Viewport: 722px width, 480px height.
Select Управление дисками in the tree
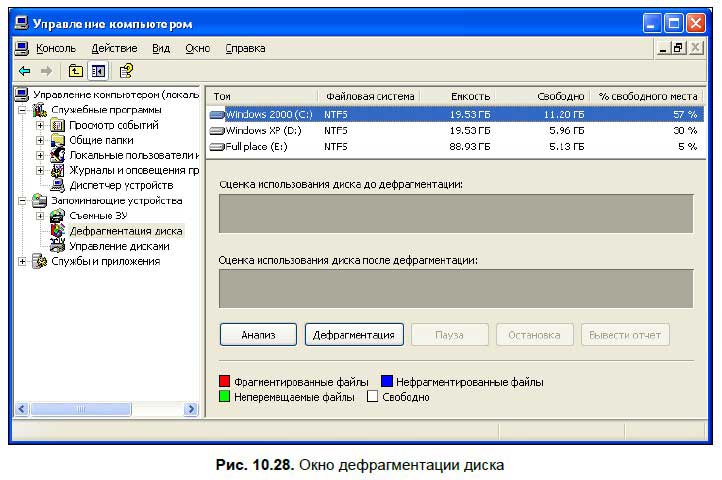point(119,246)
